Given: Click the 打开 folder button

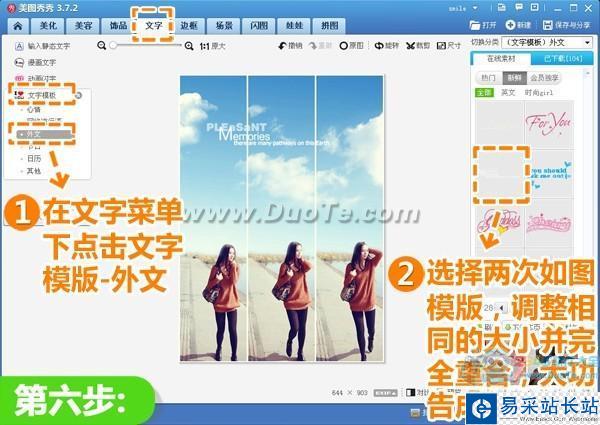Looking at the screenshot, I should tap(483, 25).
